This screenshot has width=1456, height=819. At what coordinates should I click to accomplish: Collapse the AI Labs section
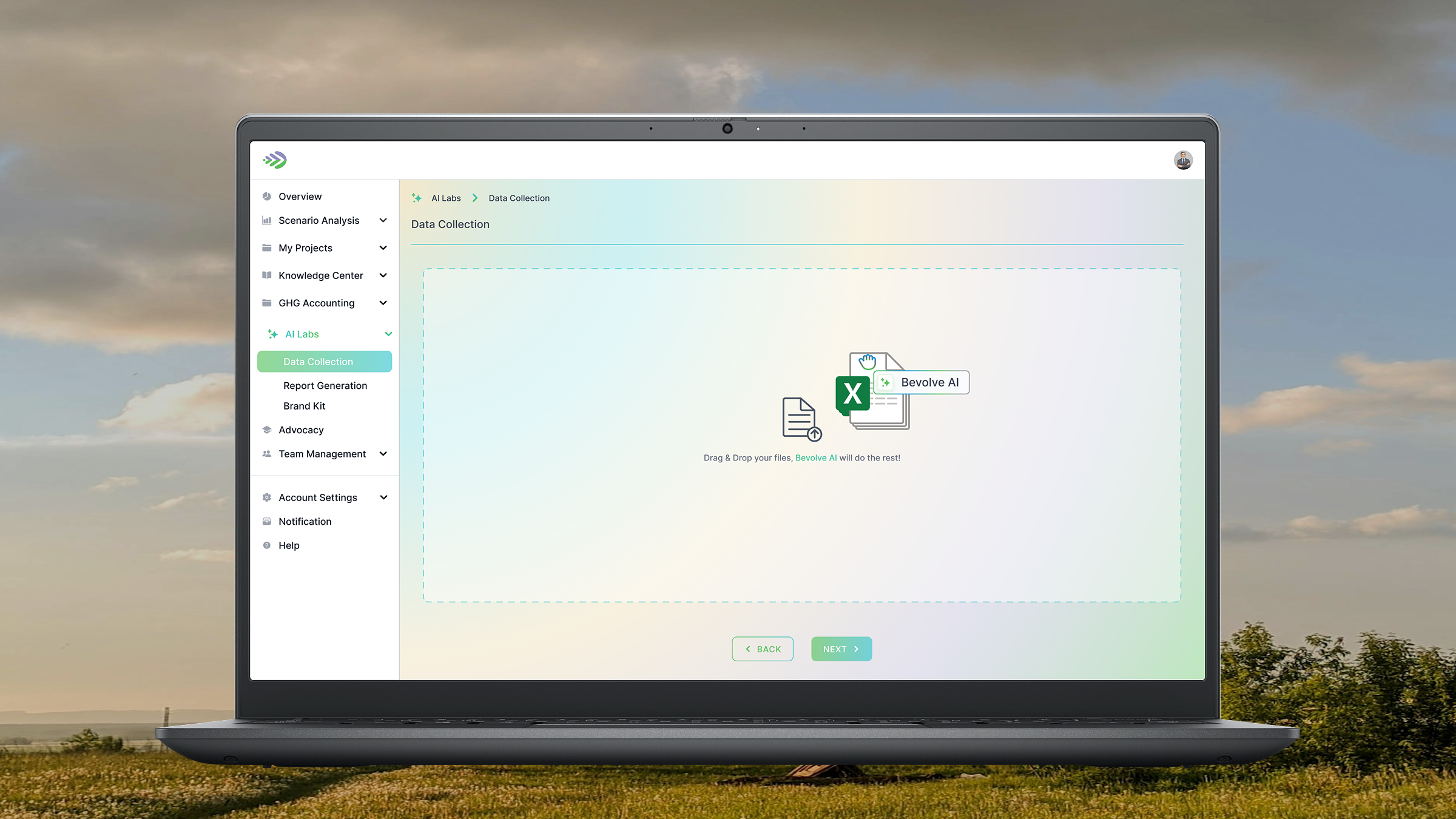coord(388,334)
